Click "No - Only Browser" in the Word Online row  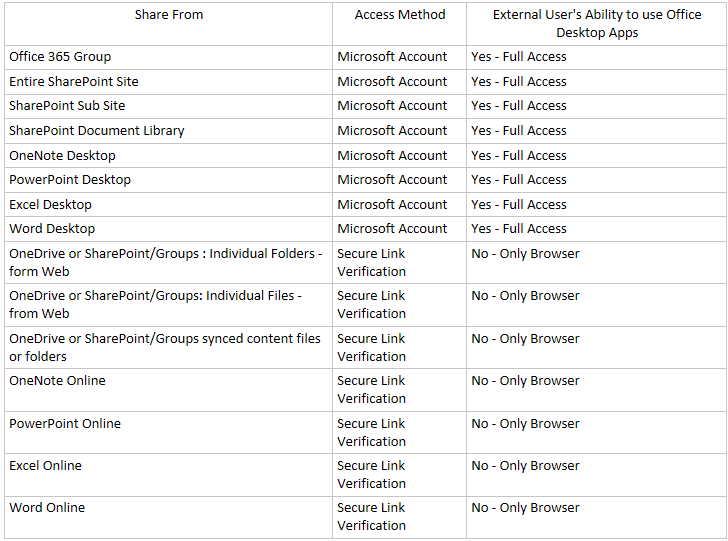pos(525,508)
